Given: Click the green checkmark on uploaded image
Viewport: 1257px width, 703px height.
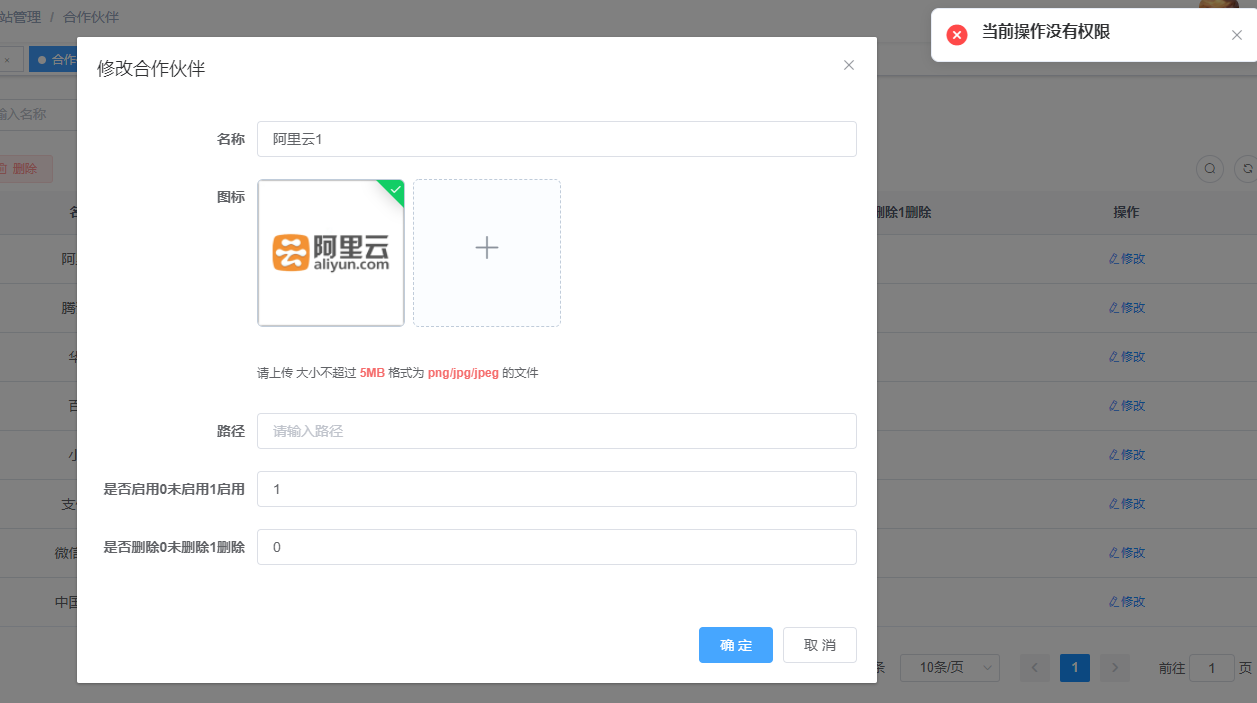Looking at the screenshot, I should click(395, 189).
